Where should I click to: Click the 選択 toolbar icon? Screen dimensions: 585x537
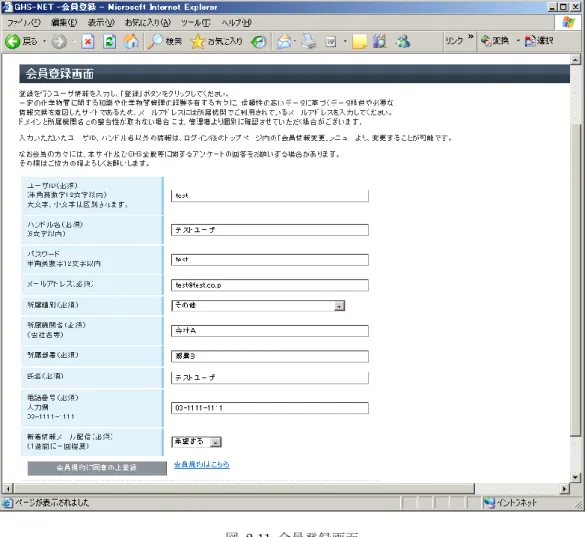(530, 41)
